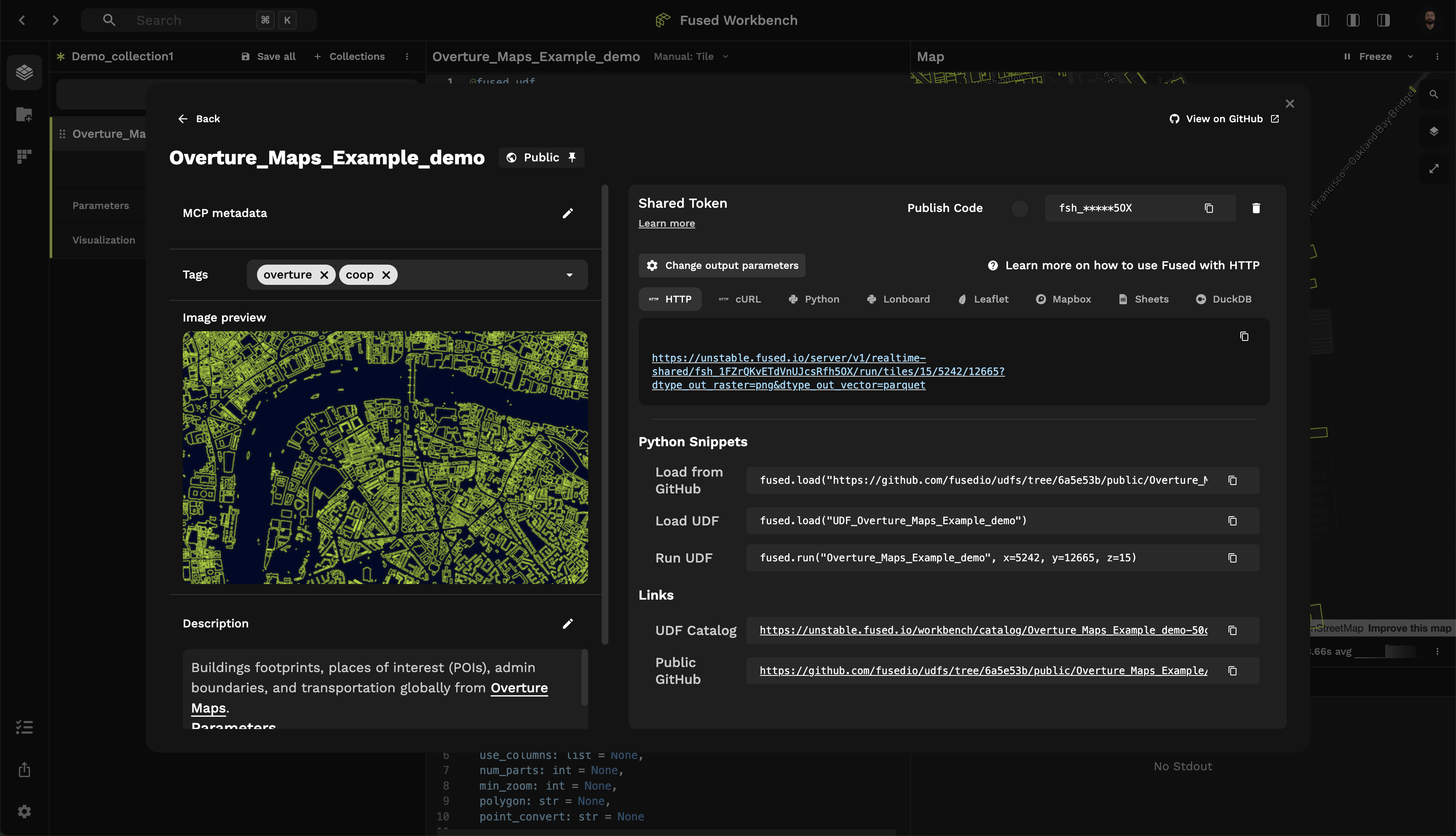Switch to the cURL tab
Screen dimensions: 1456x836
(x=740, y=299)
